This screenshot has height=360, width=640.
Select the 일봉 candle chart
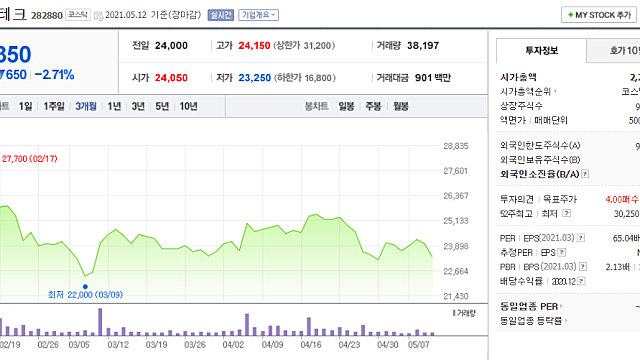pyautogui.click(x=346, y=107)
